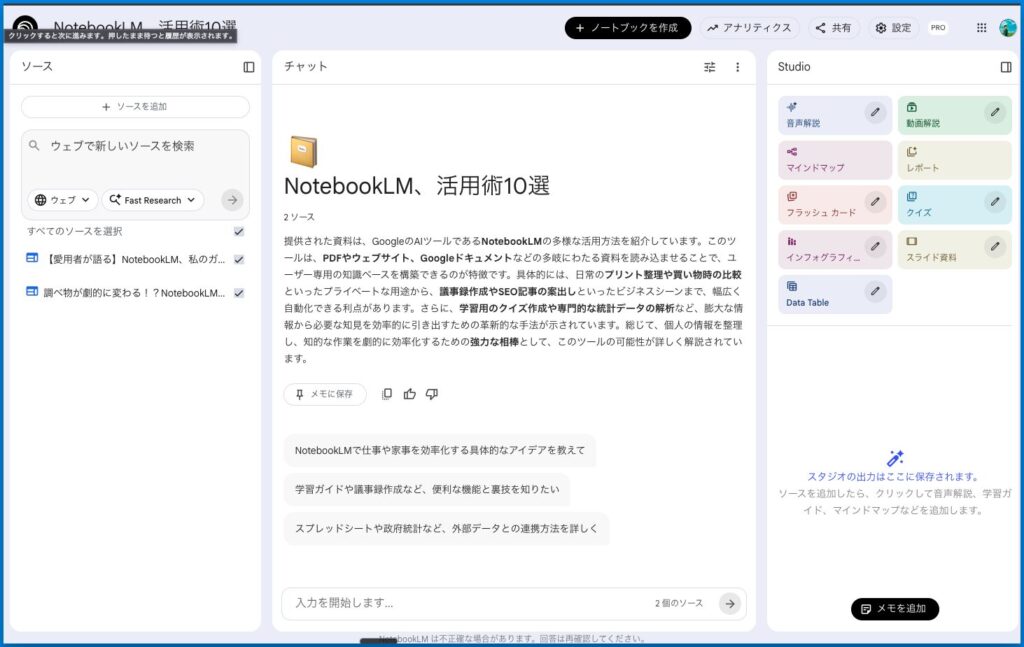Viewport: 1024px width, 647px height.
Task: Expand the ウェブ source type dropdown
Action: (62, 200)
